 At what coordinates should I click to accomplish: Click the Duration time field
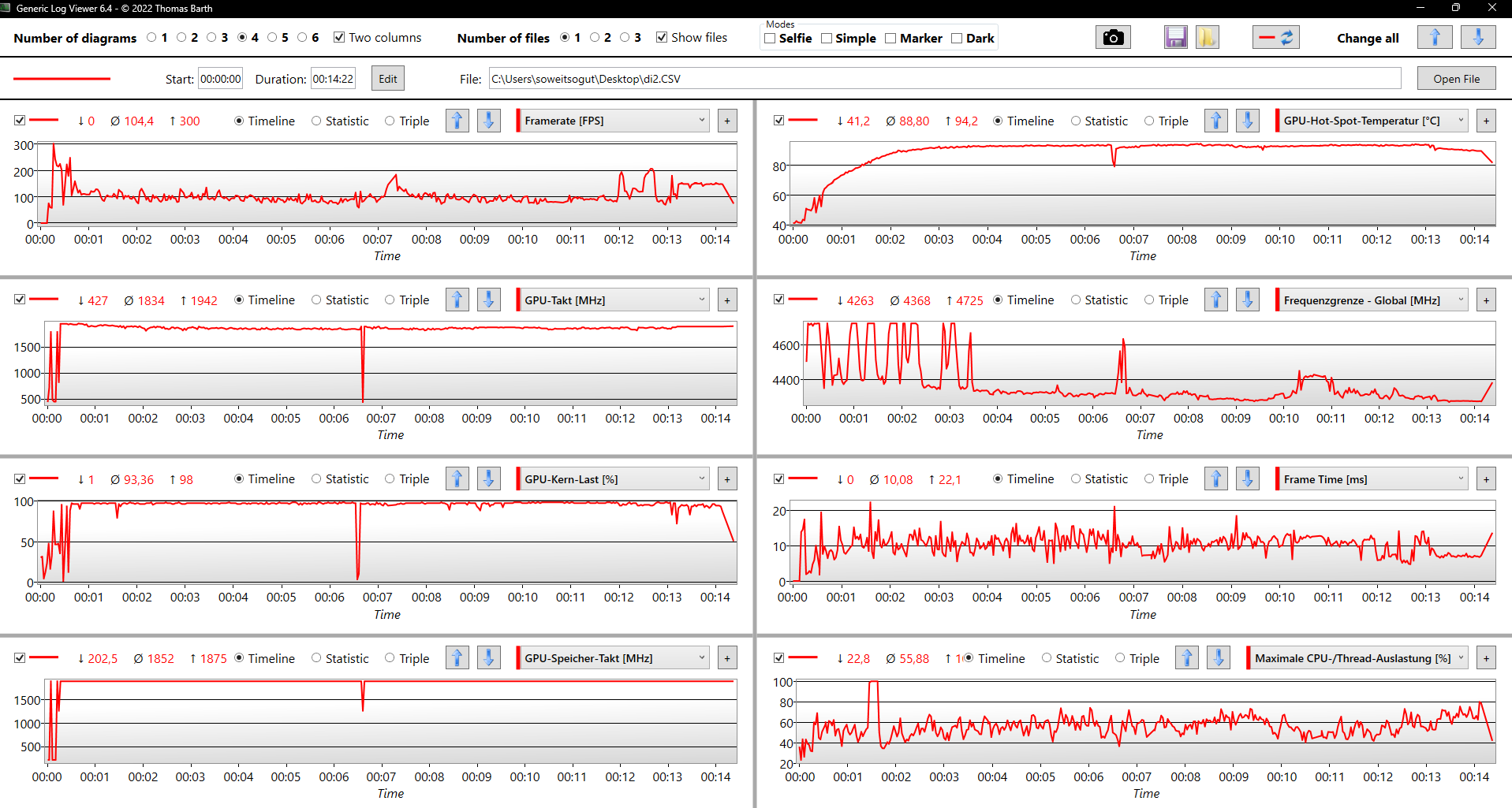point(333,78)
